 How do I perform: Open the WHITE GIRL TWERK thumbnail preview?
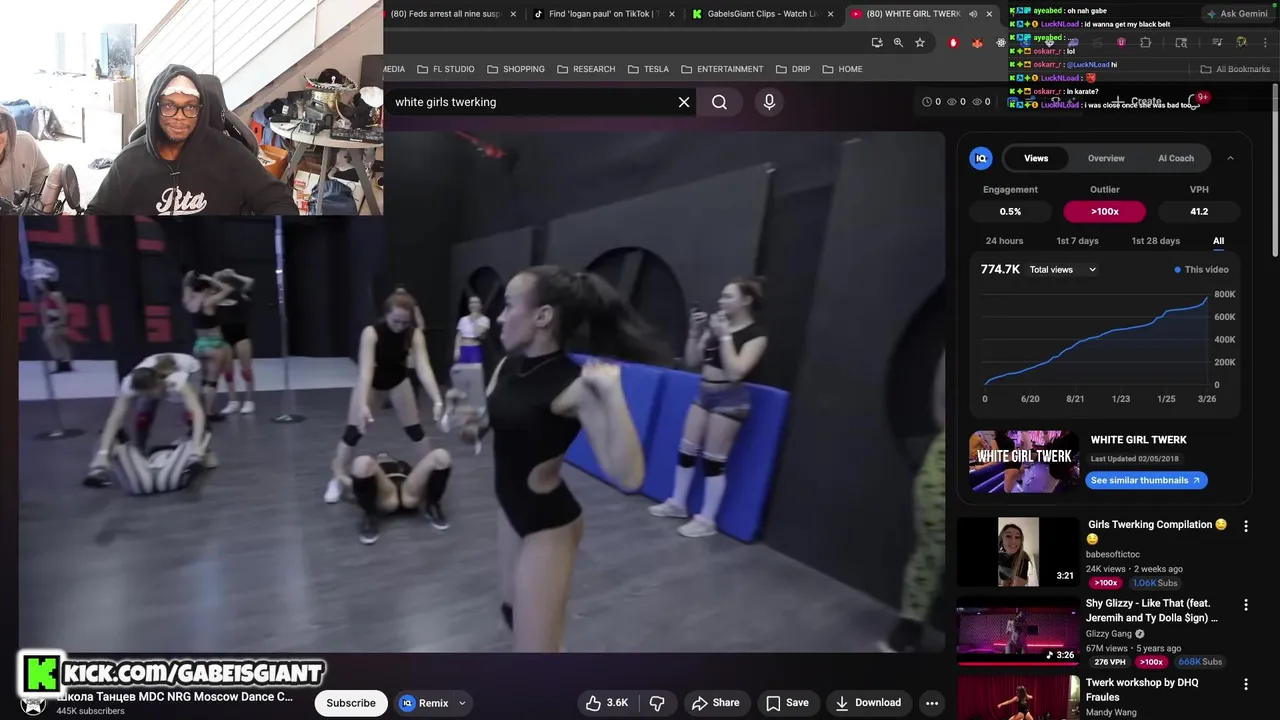(x=1024, y=461)
